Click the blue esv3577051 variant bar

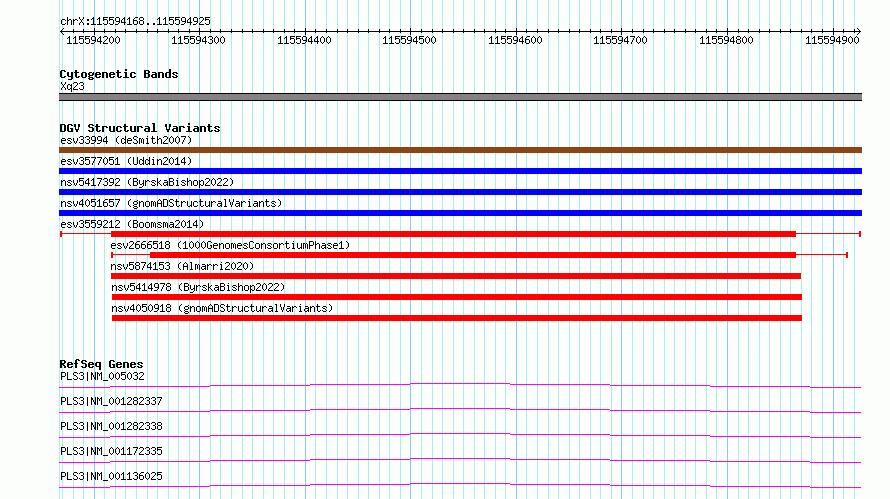tap(460, 171)
